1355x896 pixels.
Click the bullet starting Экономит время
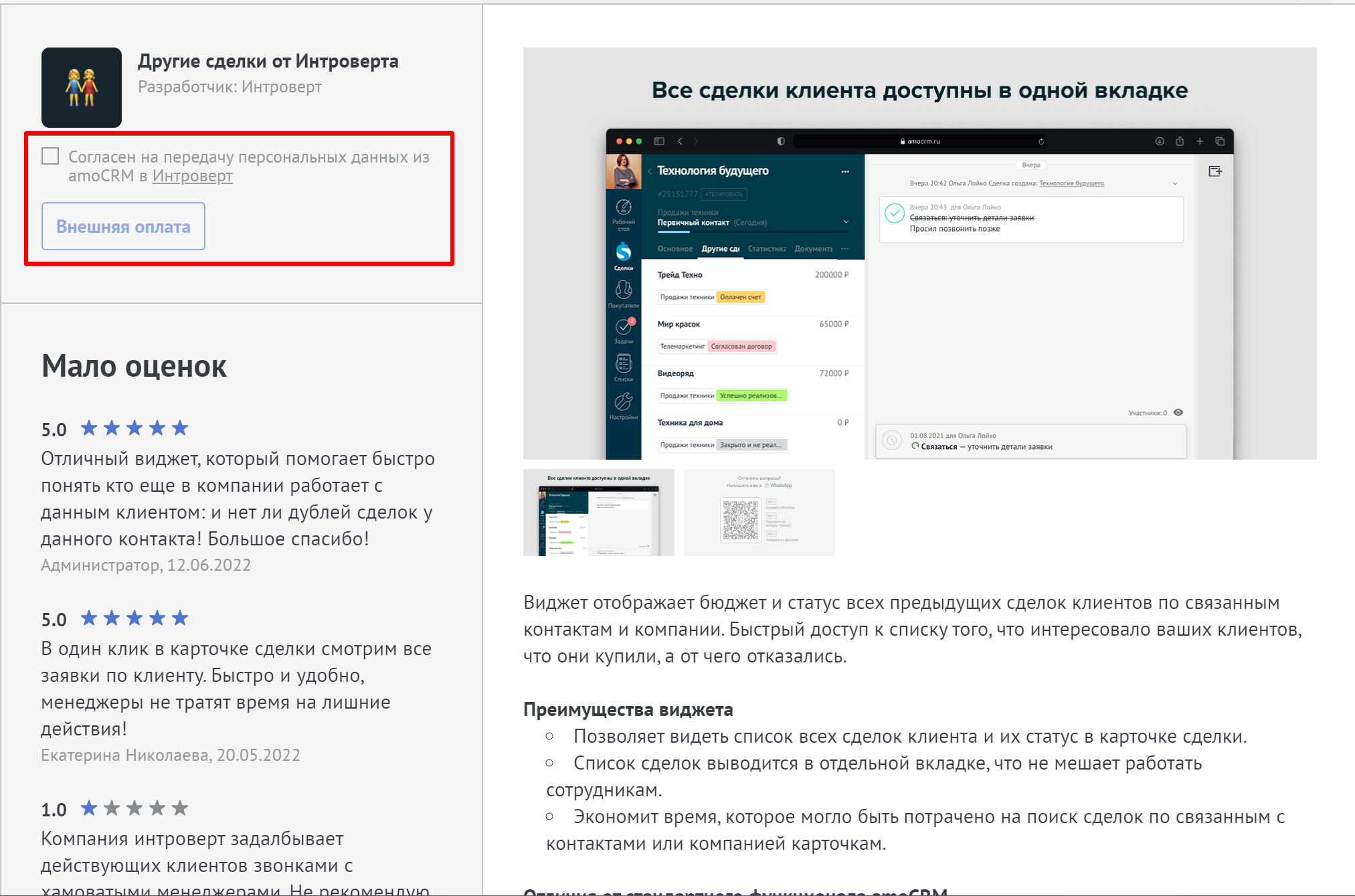tap(915, 830)
